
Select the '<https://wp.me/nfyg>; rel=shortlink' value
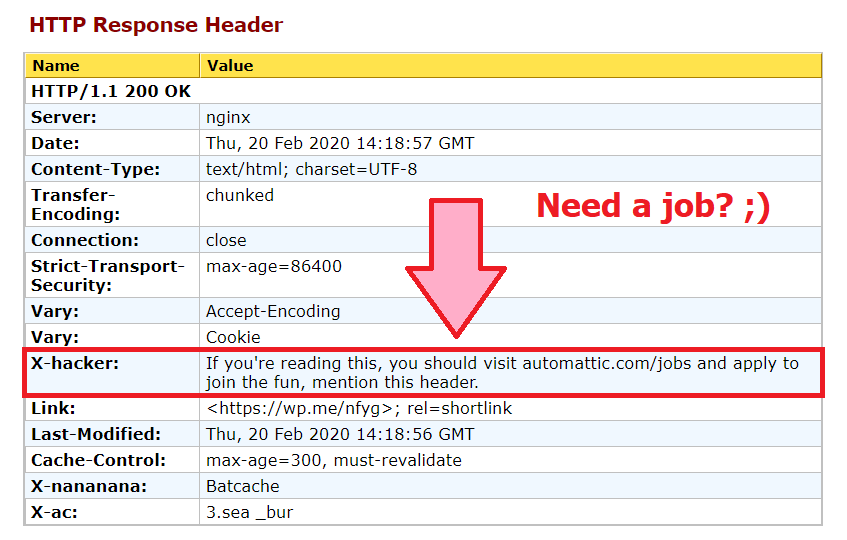[x=359, y=408]
